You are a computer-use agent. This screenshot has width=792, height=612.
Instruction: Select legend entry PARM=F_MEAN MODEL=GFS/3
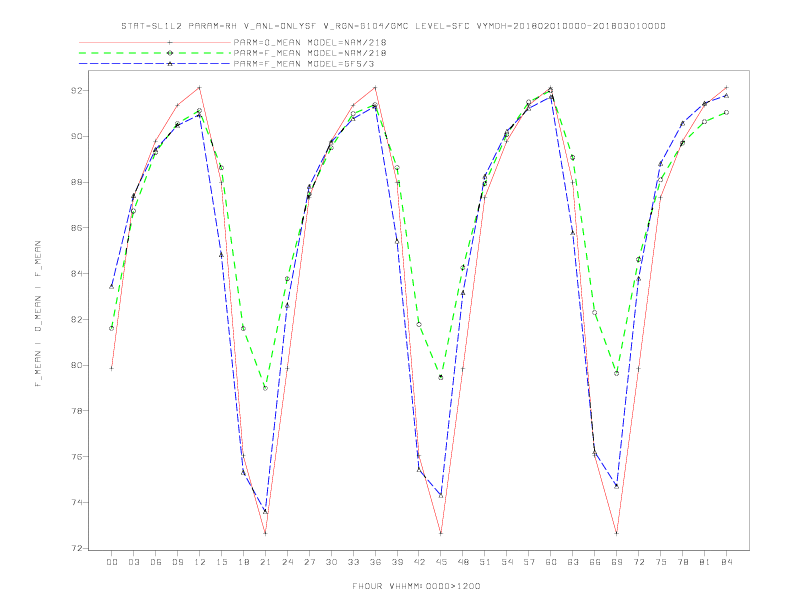304,64
